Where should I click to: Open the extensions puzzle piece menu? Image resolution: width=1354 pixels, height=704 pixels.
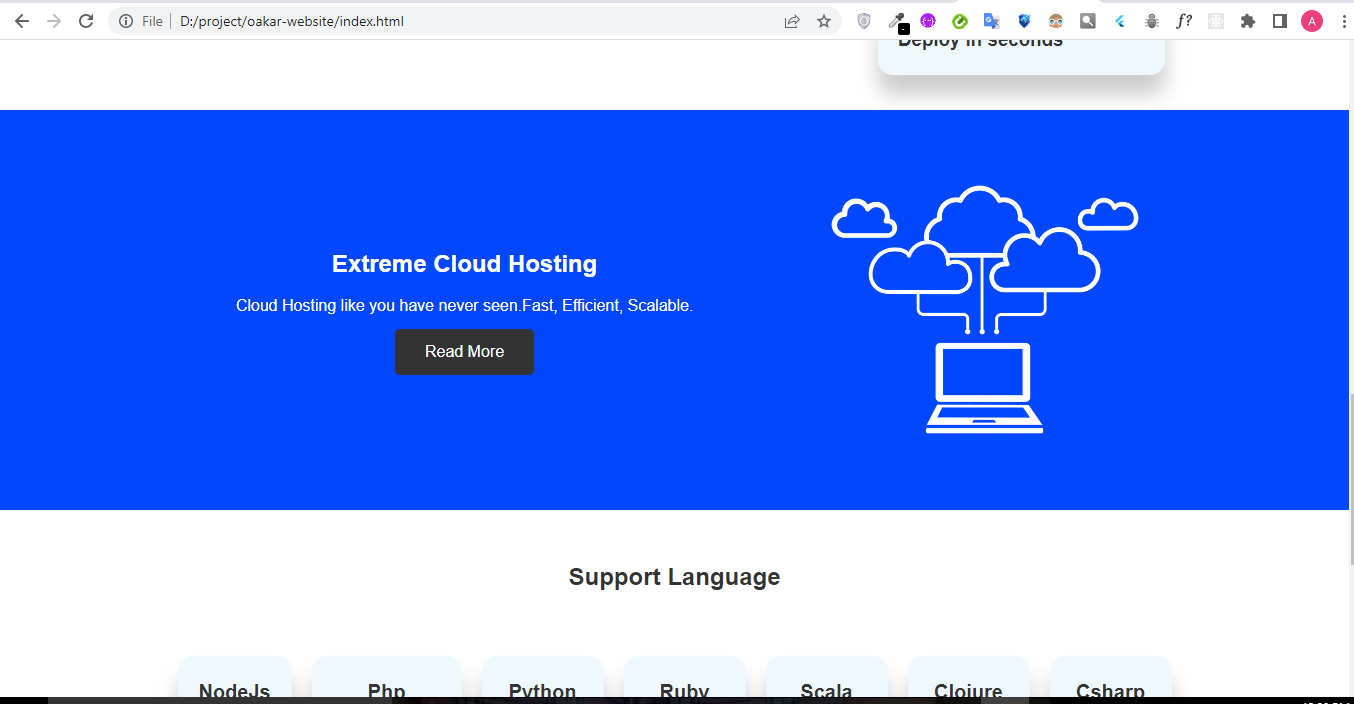pyautogui.click(x=1248, y=20)
